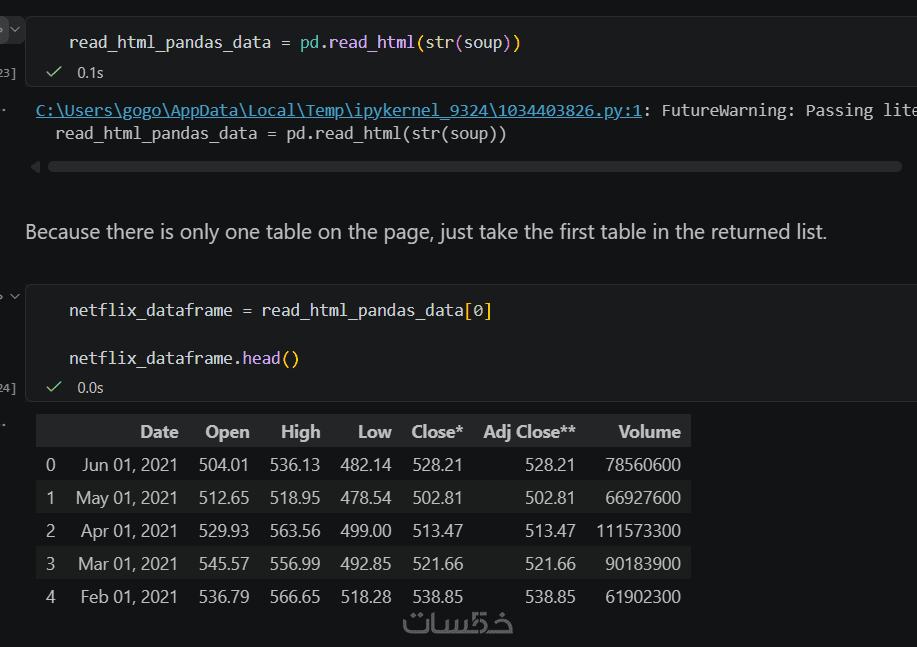The width and height of the screenshot is (917, 647).
Task: Click the read_html_pandas_data[0] assignment line
Action: 280,311
